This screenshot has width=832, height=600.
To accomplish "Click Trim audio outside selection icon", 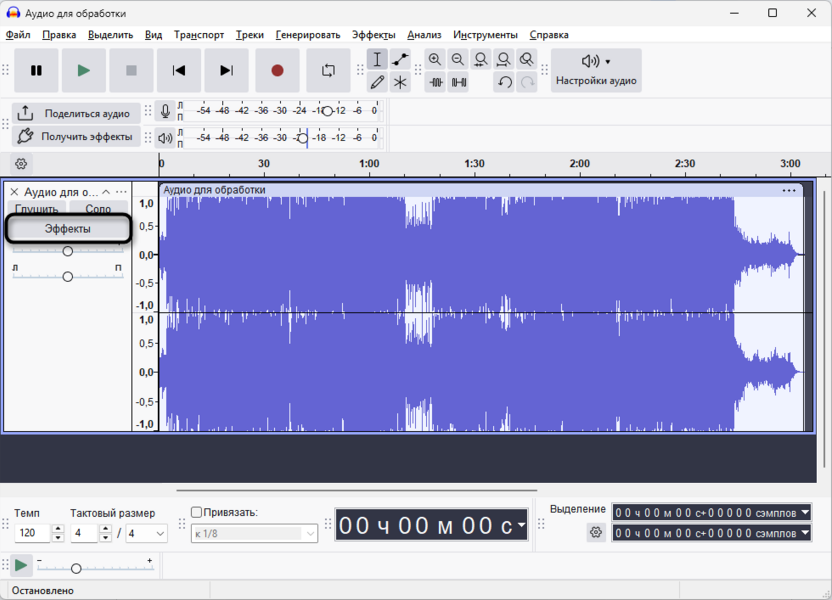I will pyautogui.click(x=436, y=82).
